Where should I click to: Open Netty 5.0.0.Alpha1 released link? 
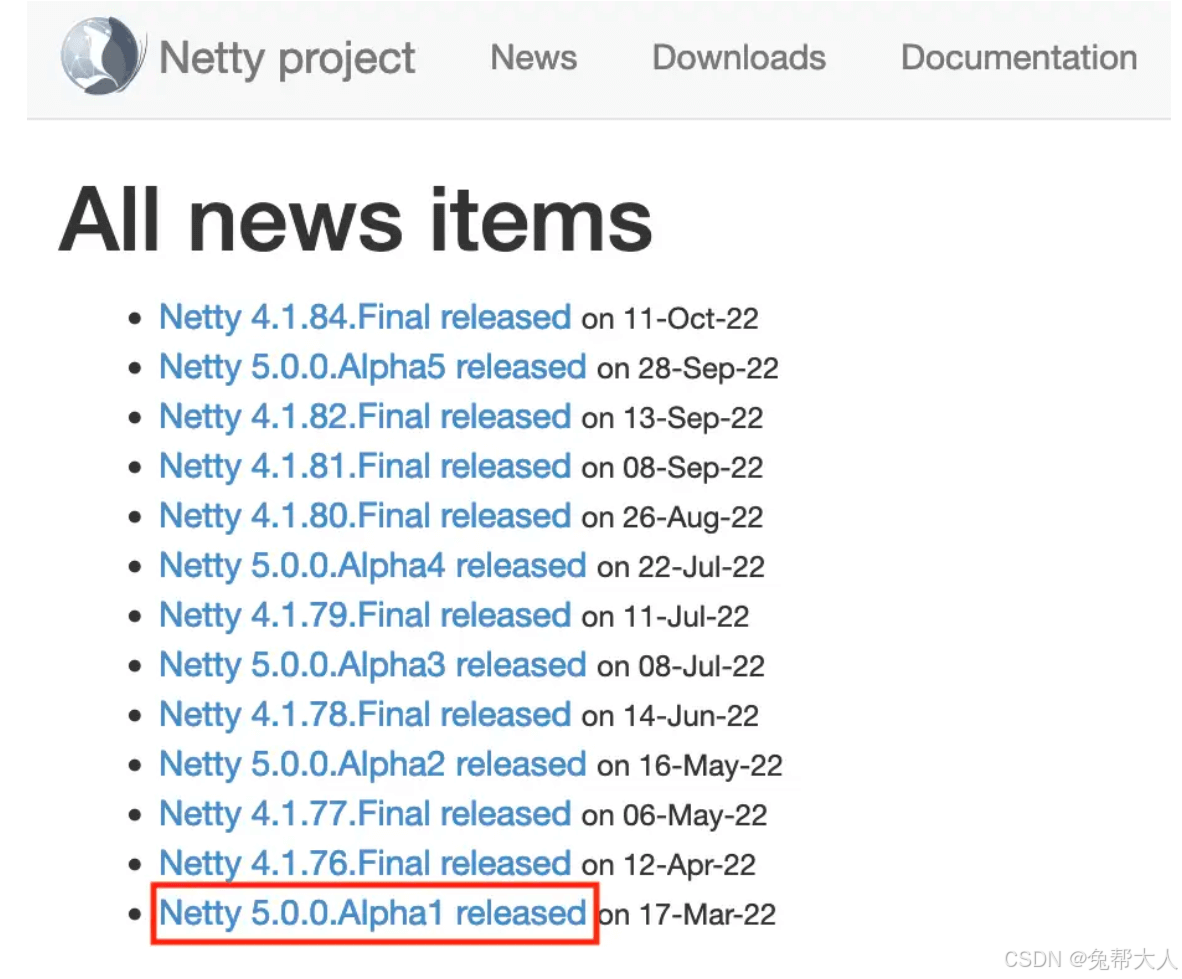(x=372, y=913)
